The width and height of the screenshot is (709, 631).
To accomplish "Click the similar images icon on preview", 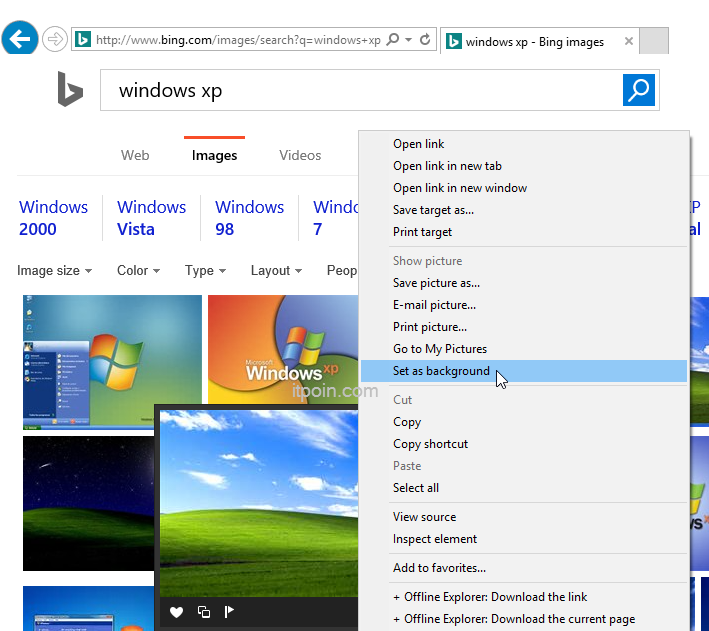I will pyautogui.click(x=204, y=612).
